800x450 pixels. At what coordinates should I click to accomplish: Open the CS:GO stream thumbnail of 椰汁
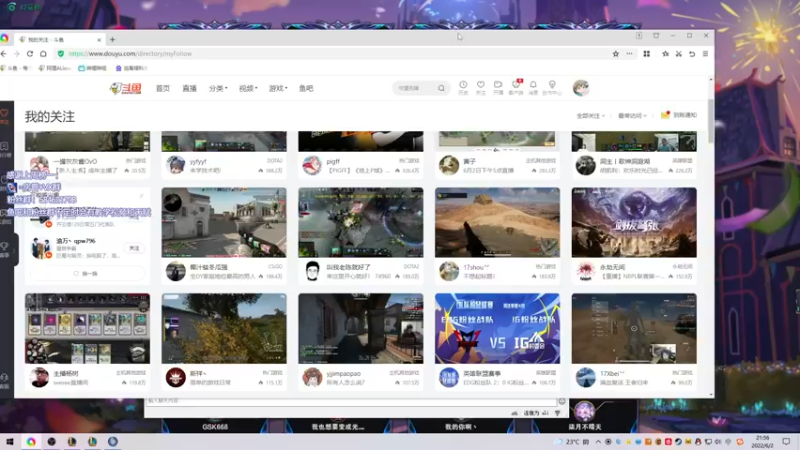[224, 222]
